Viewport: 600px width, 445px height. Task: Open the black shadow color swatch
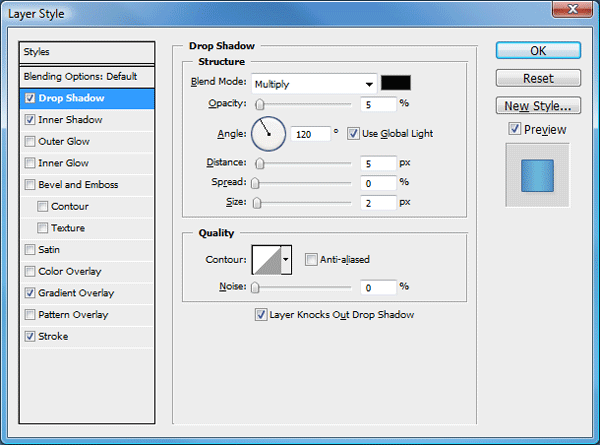(396, 83)
